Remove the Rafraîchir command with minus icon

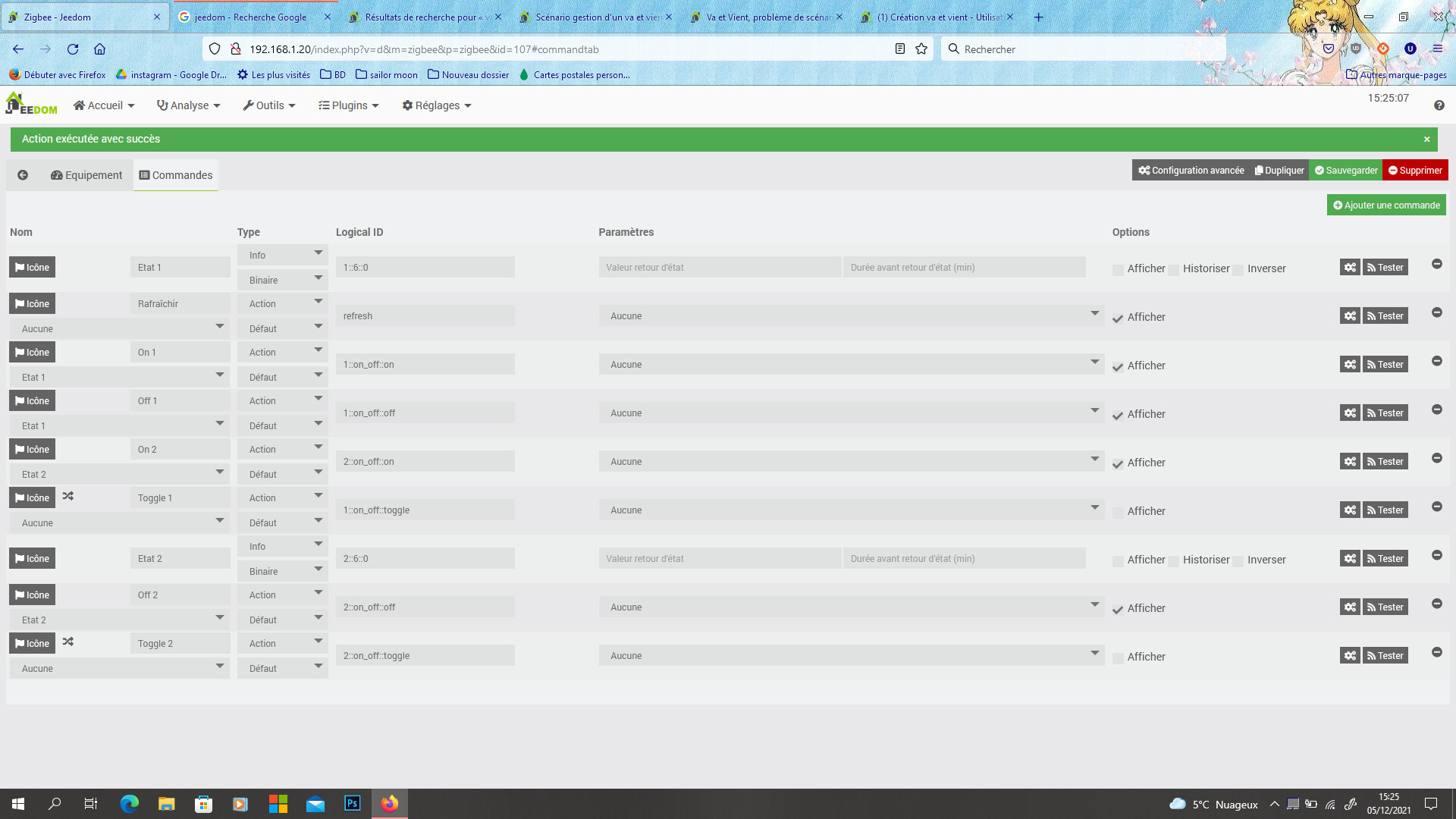pyautogui.click(x=1436, y=312)
